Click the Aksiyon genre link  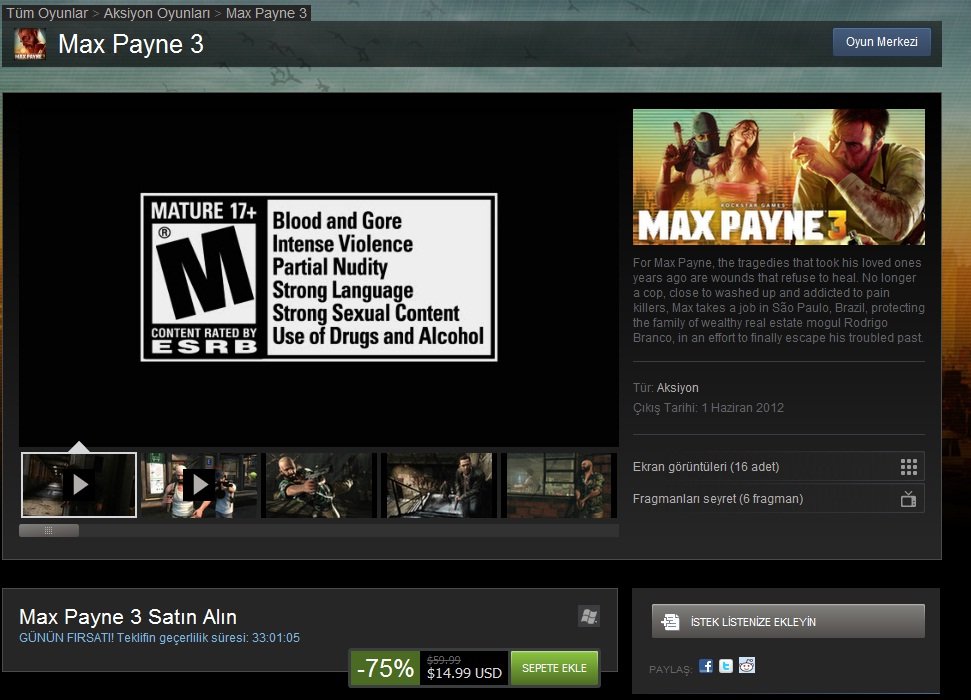coord(677,388)
